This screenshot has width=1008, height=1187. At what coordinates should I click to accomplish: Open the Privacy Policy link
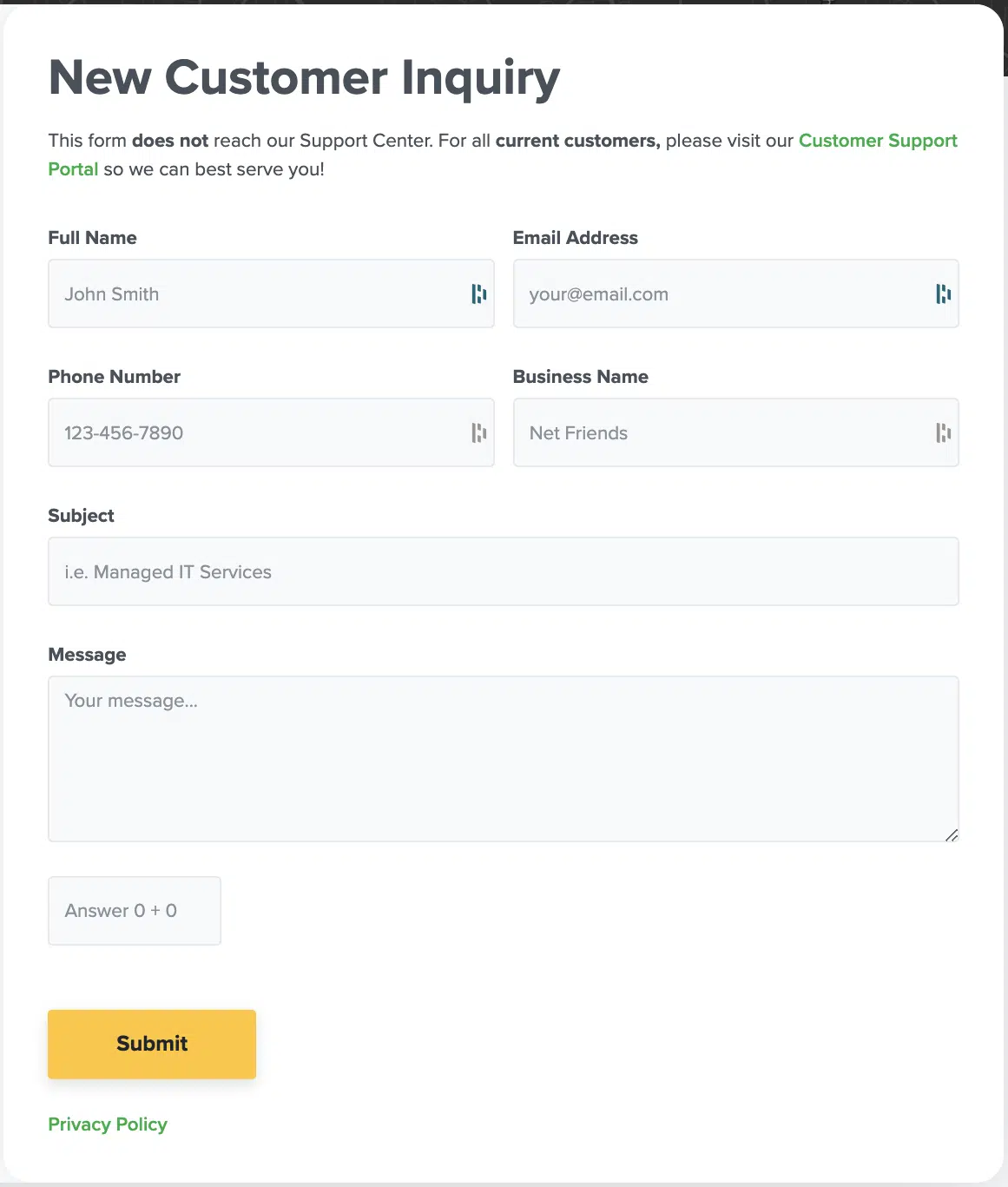tap(108, 1124)
